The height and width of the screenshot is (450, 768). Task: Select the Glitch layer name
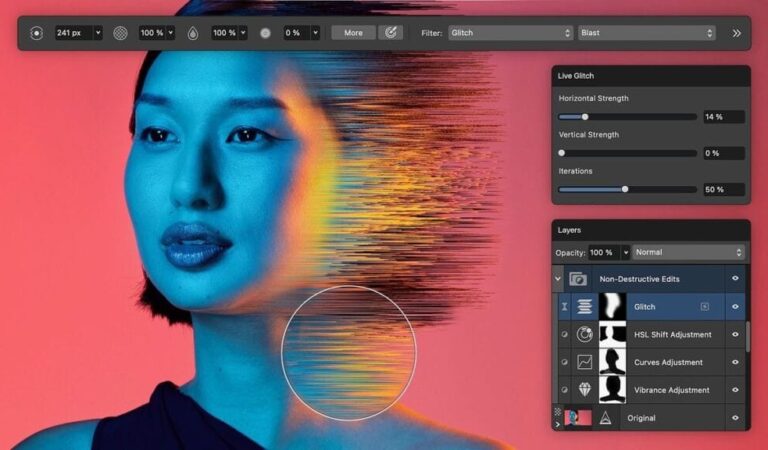click(644, 307)
